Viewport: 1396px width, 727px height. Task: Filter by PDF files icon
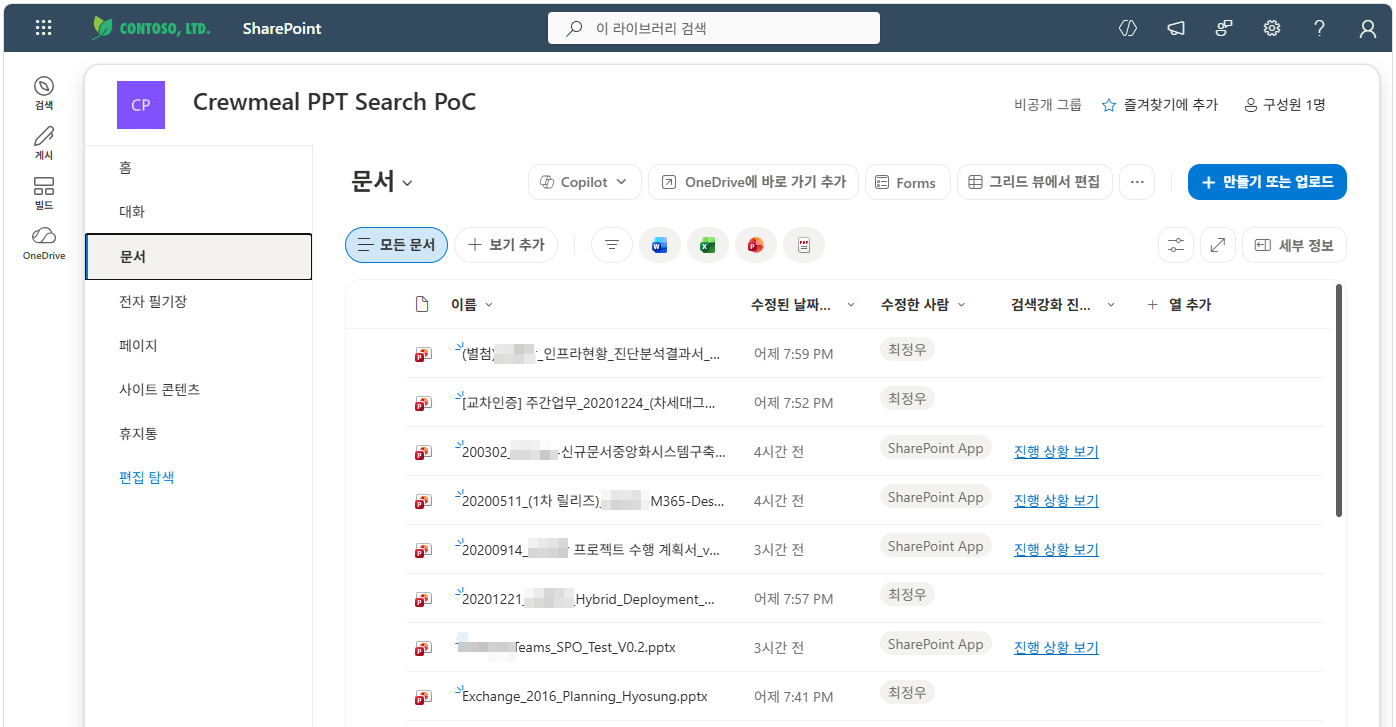804,245
